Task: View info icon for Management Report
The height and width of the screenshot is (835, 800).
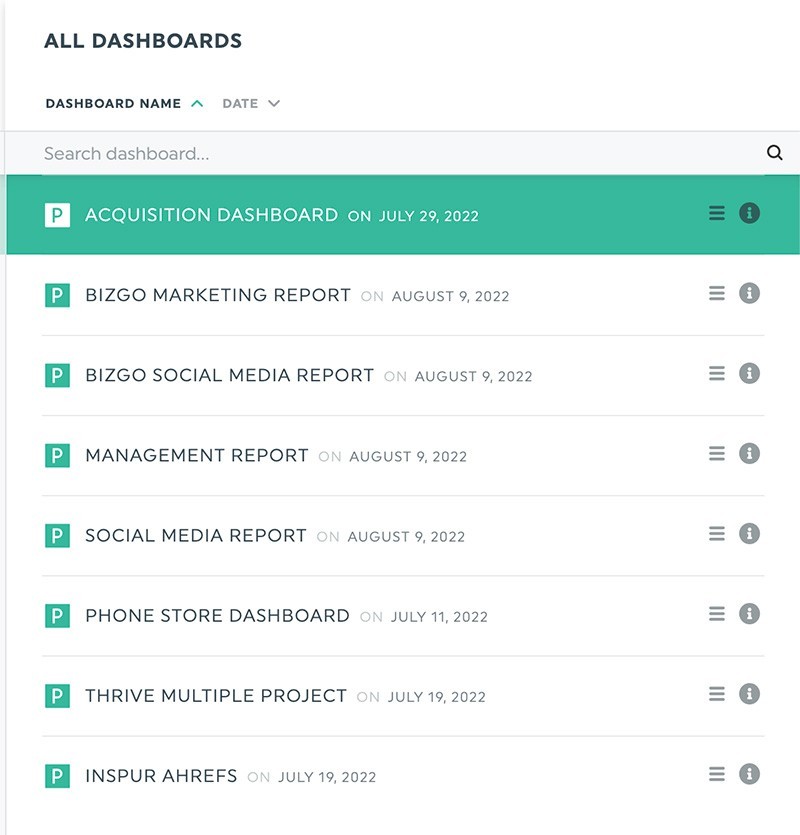Action: click(x=749, y=453)
